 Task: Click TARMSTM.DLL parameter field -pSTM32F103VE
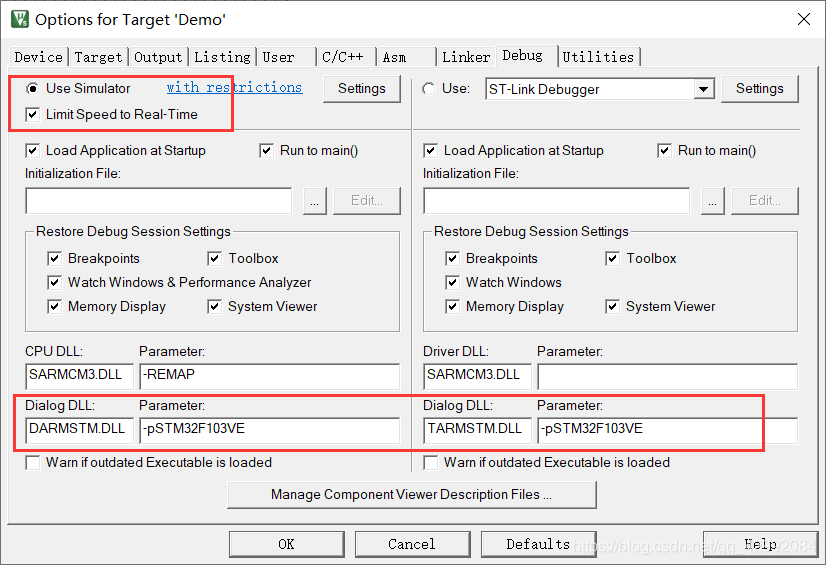click(x=667, y=430)
